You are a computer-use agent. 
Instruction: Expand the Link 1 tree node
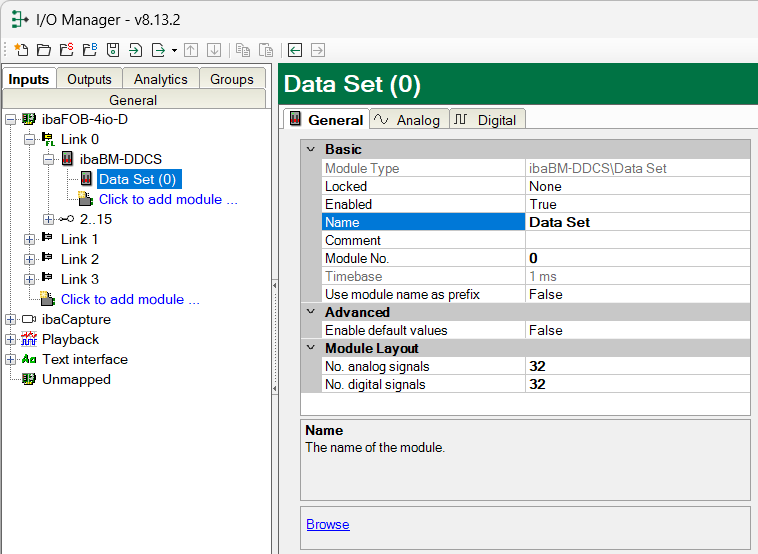point(29,239)
